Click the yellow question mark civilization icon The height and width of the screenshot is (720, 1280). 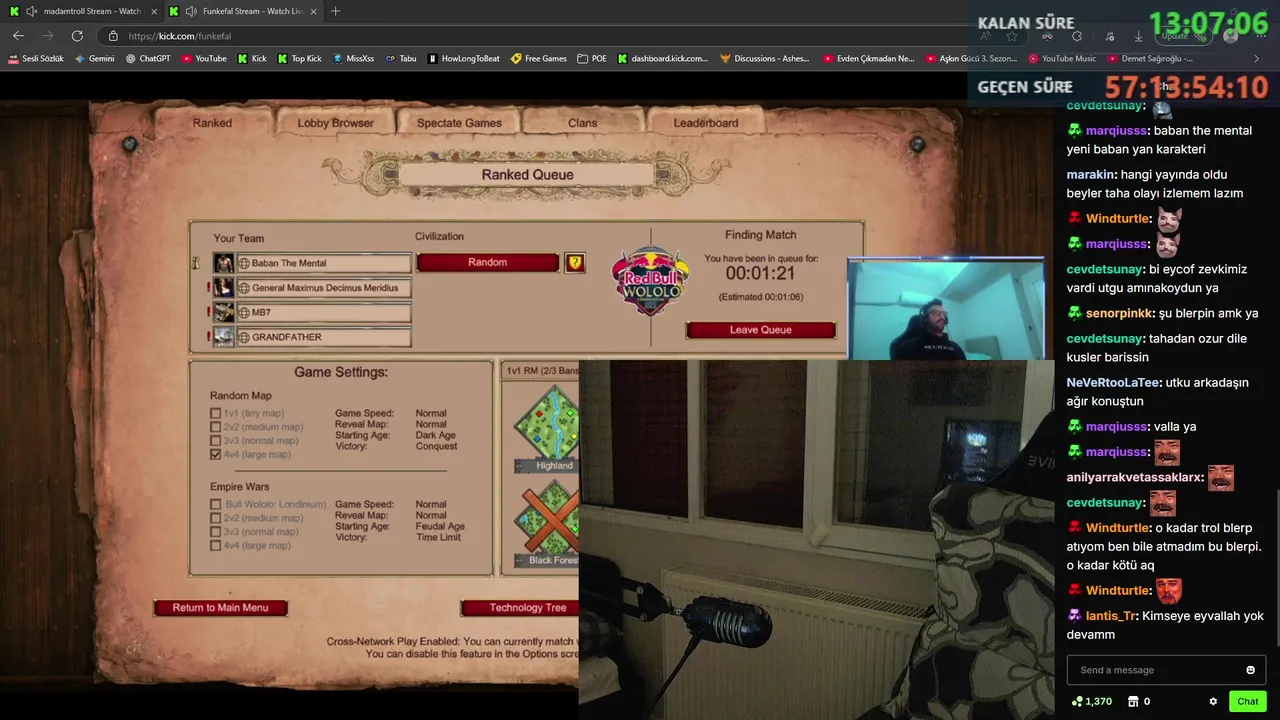click(x=574, y=263)
